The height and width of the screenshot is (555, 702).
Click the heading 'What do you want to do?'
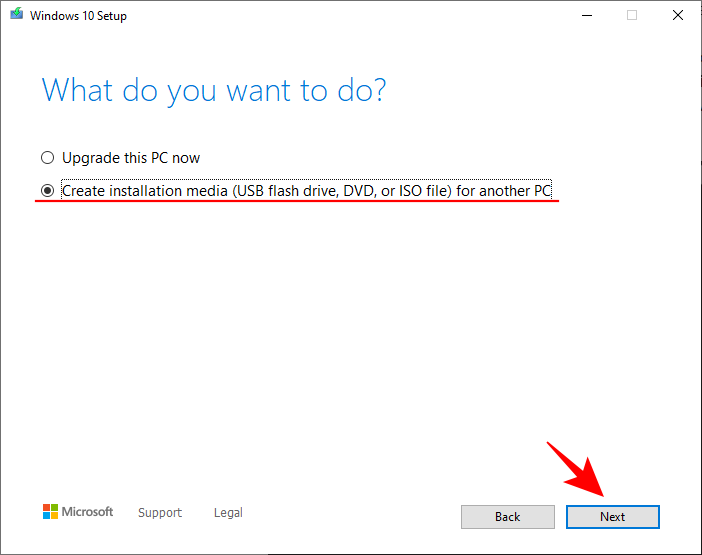(x=214, y=91)
